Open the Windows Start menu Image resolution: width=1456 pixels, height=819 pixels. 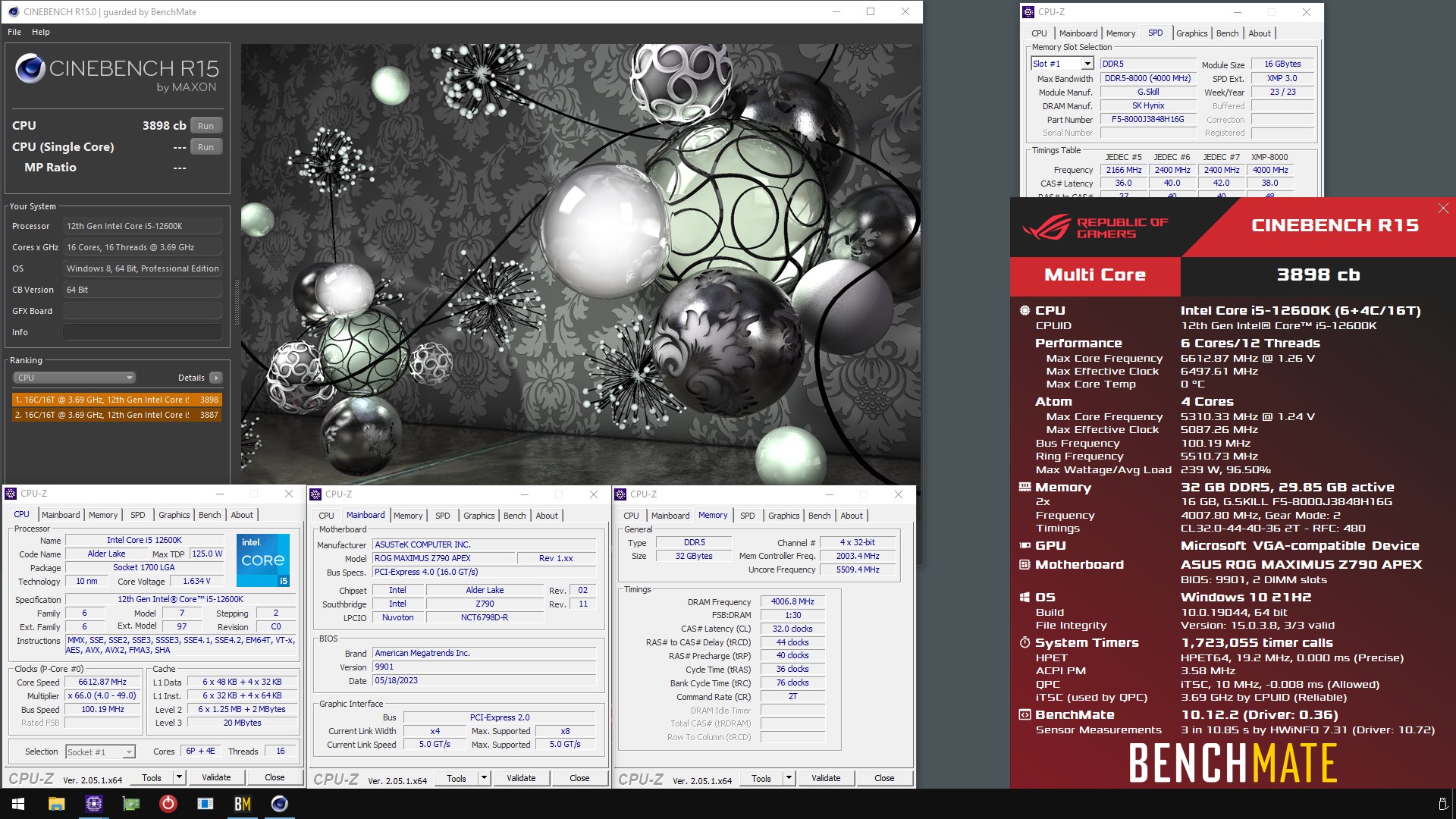click(18, 804)
